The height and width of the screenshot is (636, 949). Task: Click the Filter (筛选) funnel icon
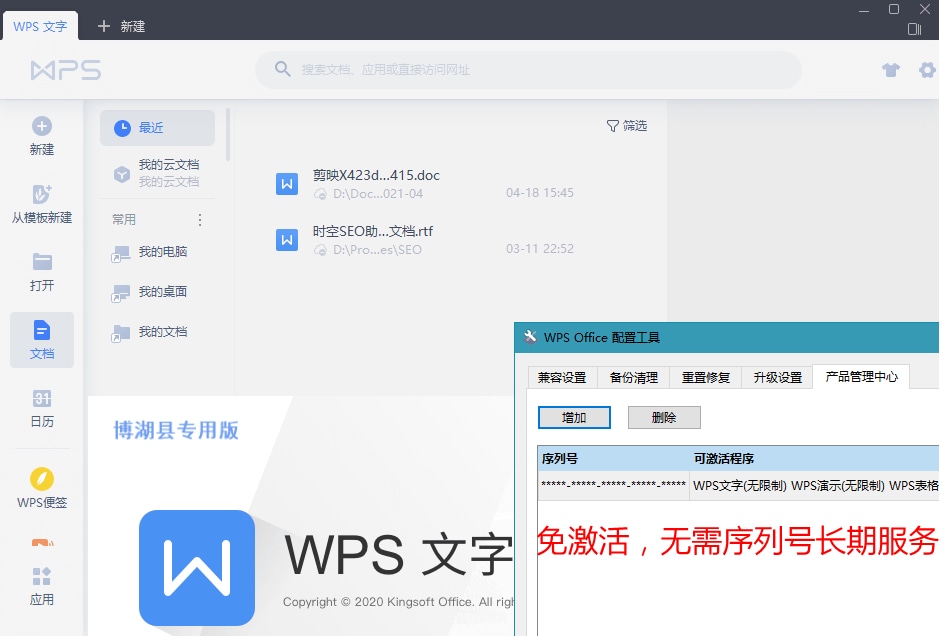(612, 126)
